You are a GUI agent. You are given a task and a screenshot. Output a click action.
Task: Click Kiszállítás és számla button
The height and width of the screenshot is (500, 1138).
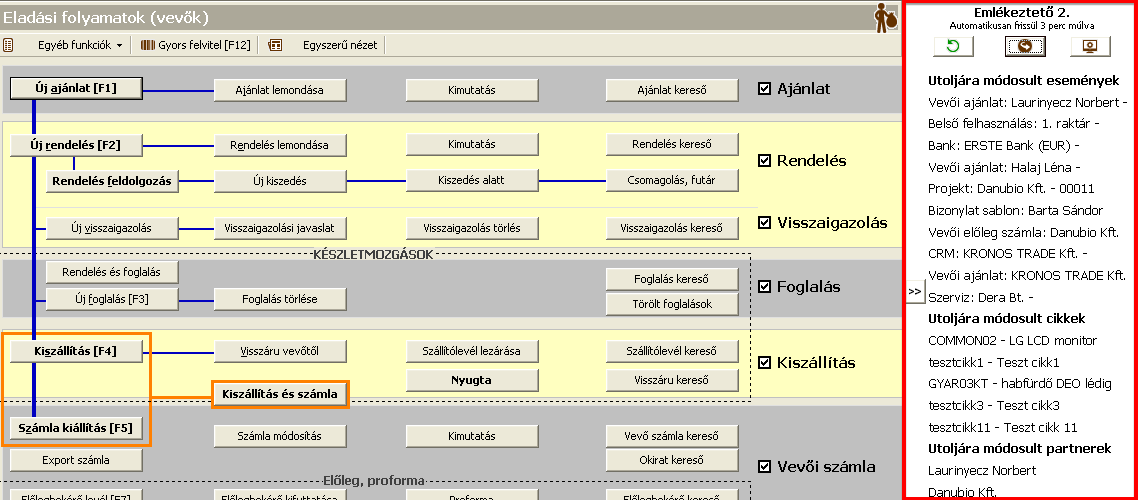click(280, 394)
